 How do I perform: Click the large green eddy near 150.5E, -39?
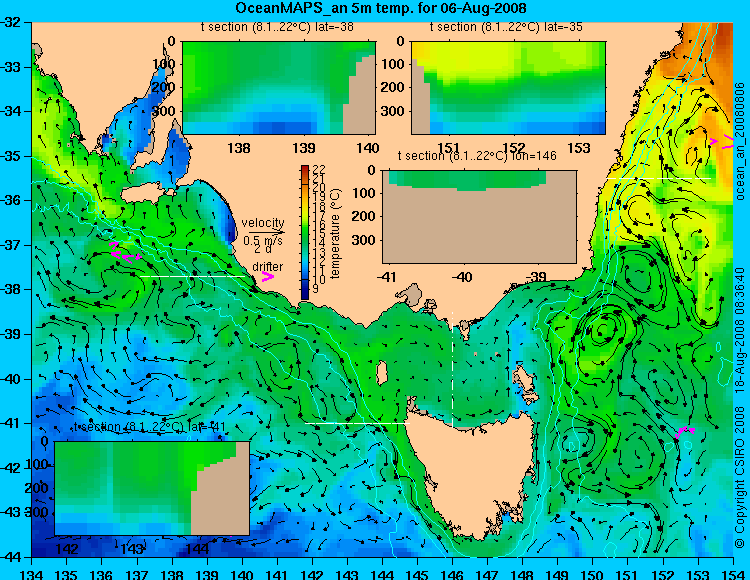click(603, 330)
